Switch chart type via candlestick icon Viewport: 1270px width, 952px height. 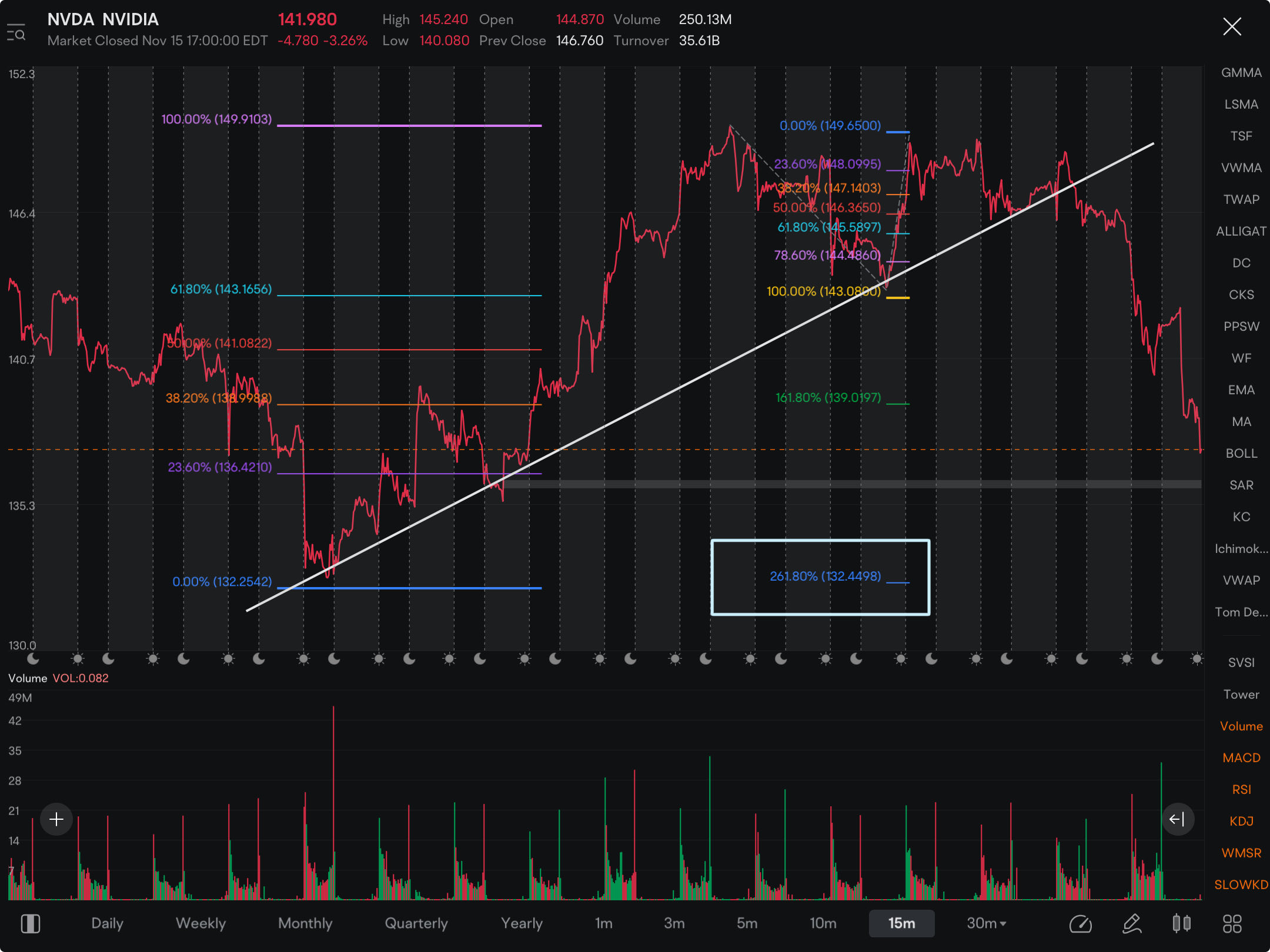(x=1182, y=924)
